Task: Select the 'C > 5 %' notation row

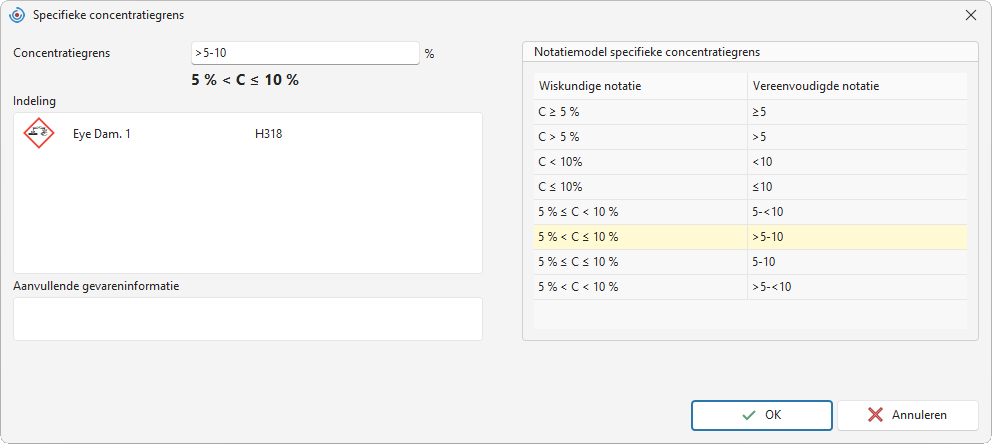Action: pyautogui.click(x=750, y=137)
